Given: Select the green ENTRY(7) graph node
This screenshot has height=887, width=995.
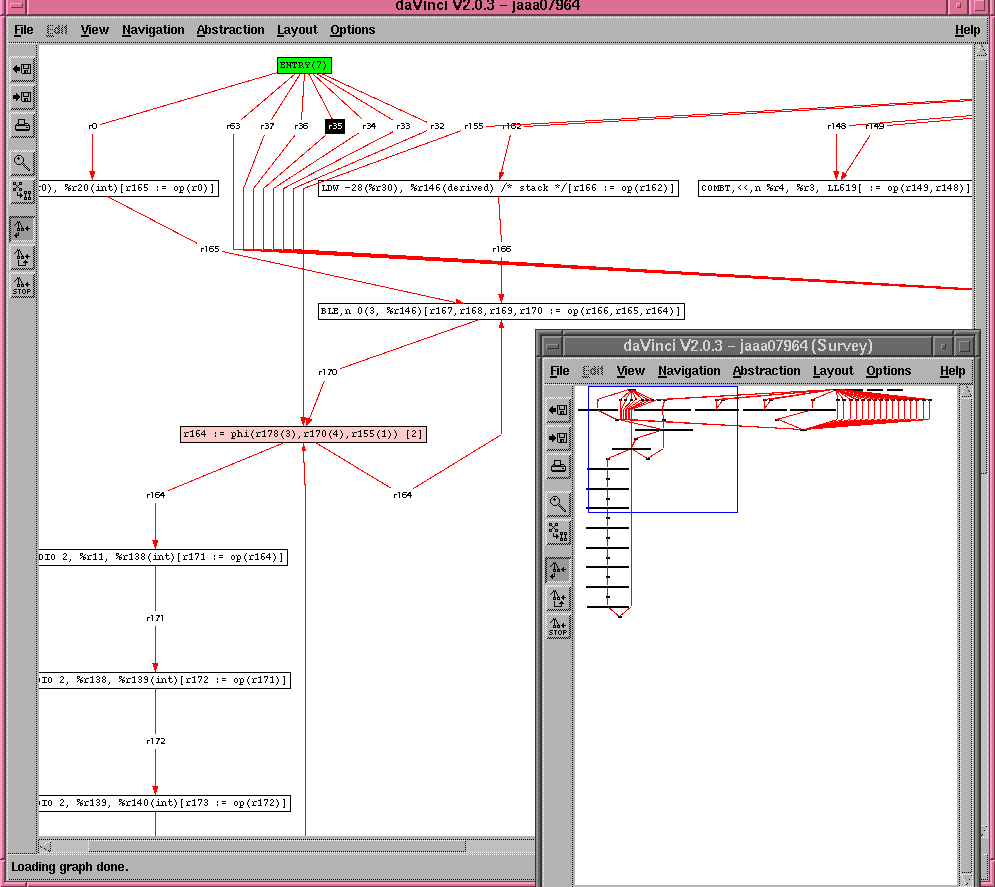Looking at the screenshot, I should click(303, 65).
